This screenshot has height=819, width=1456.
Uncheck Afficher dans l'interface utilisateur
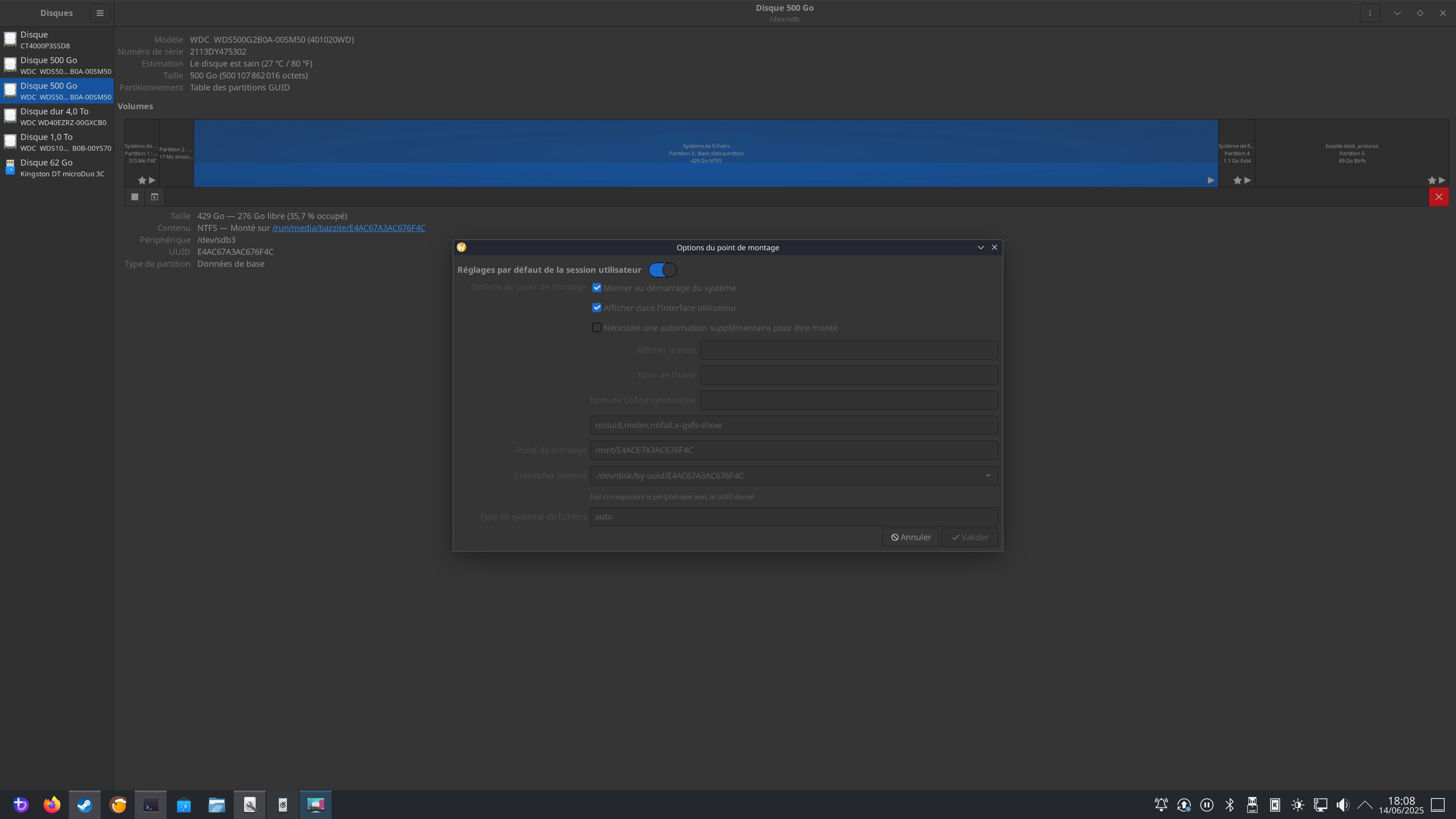[597, 308]
